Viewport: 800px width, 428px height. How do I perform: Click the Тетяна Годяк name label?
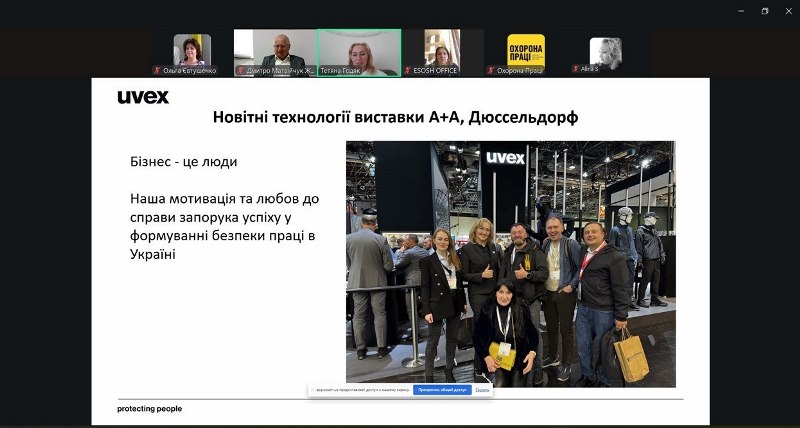click(341, 71)
